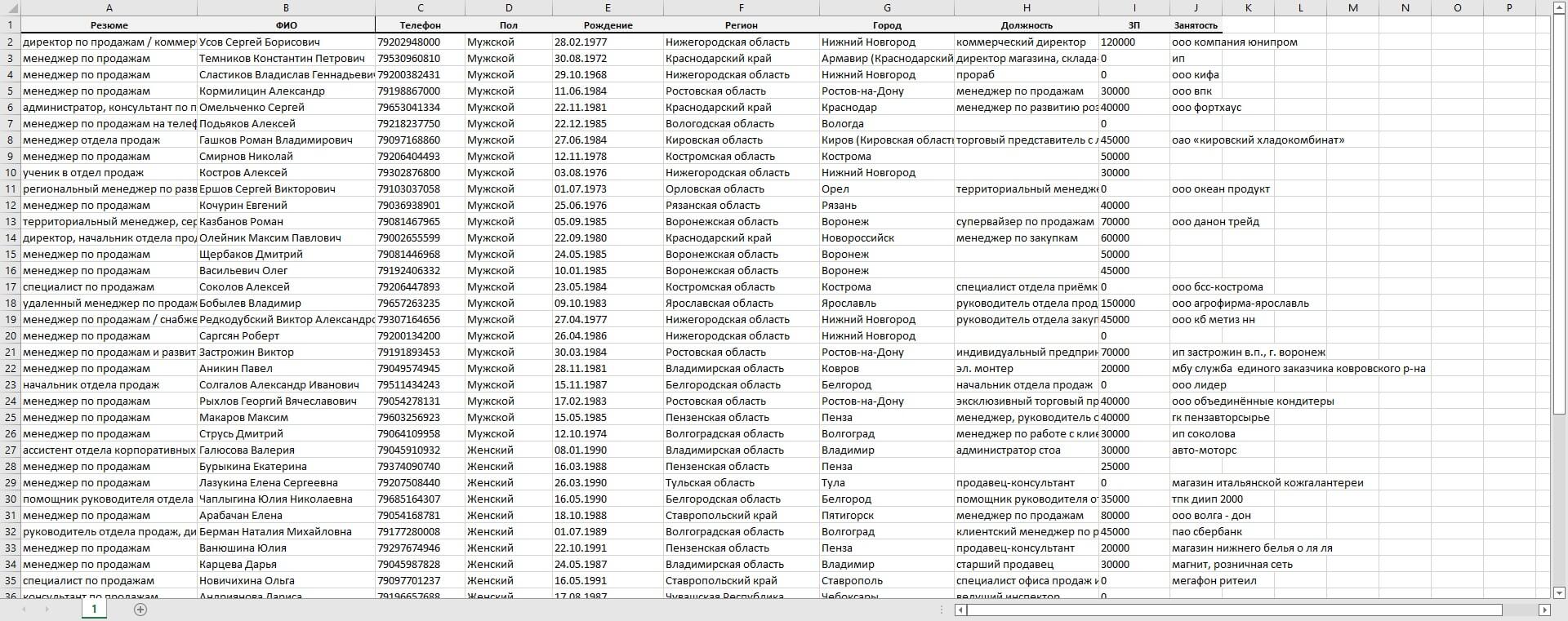Viewport: 1568px width, 621px height.
Task: Click the previous sheet navigation arrow
Action: (24, 610)
